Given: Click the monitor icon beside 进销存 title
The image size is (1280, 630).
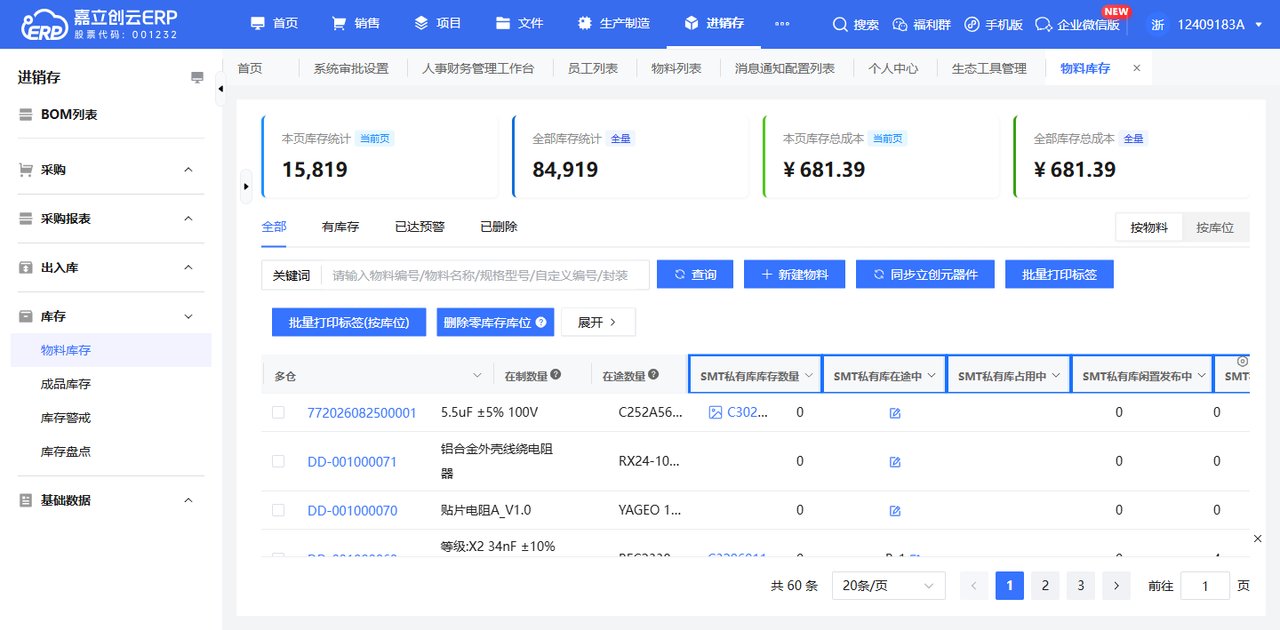Looking at the screenshot, I should tap(197, 78).
